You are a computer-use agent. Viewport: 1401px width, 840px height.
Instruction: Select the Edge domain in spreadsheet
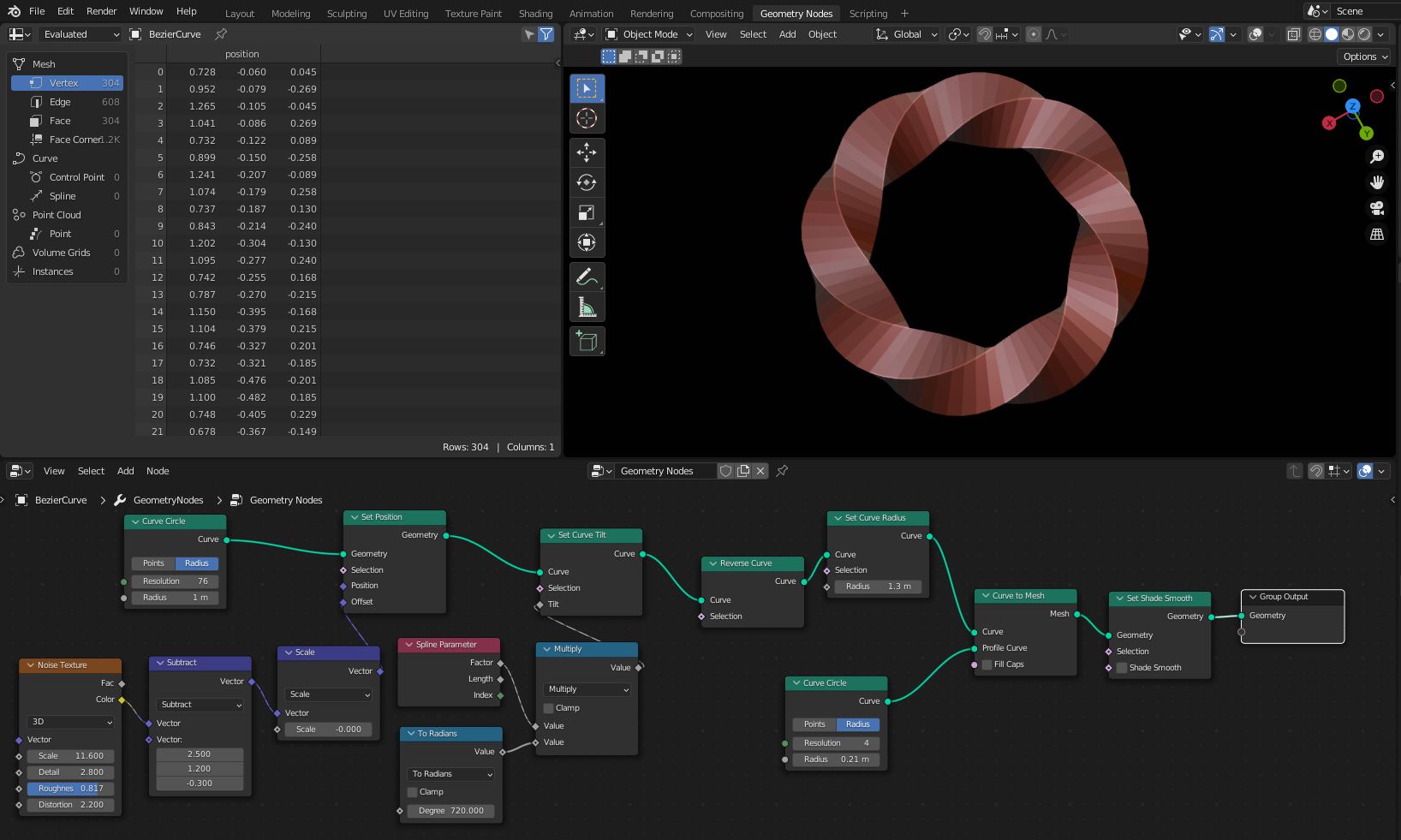pyautogui.click(x=60, y=102)
